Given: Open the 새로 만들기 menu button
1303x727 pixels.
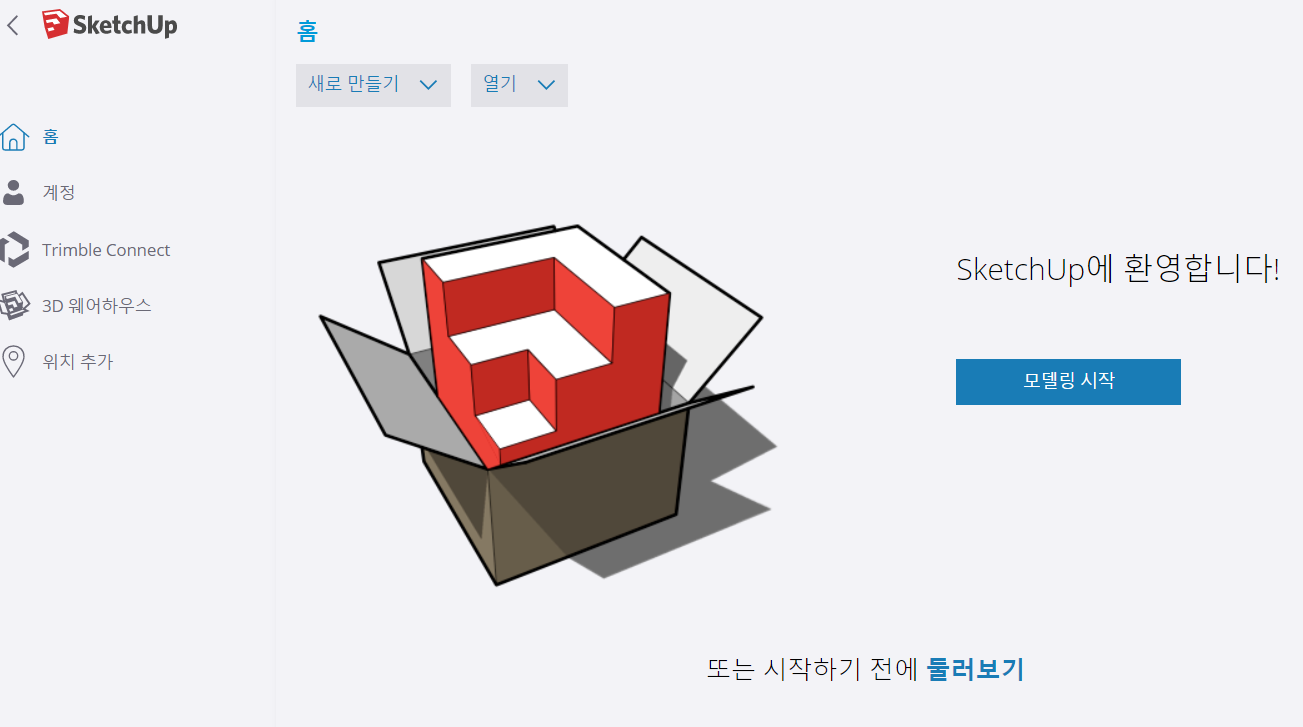Looking at the screenshot, I should [373, 85].
